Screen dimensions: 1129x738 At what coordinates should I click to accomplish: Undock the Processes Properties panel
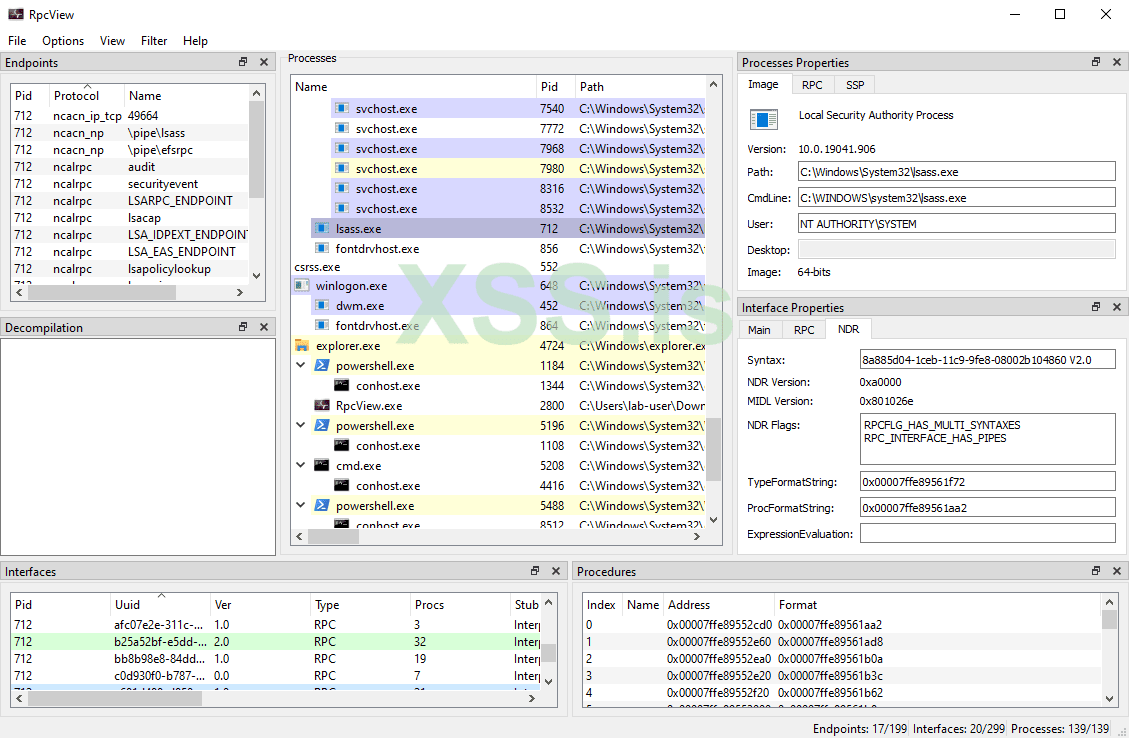1096,62
